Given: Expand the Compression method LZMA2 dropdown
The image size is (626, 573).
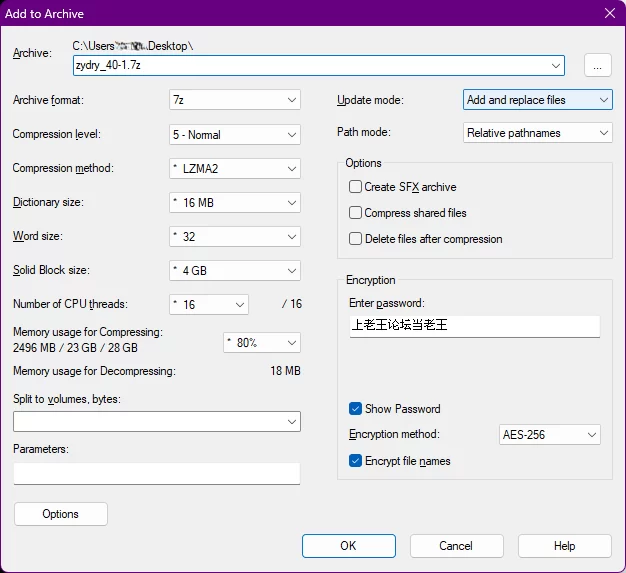Looking at the screenshot, I should pos(235,169).
